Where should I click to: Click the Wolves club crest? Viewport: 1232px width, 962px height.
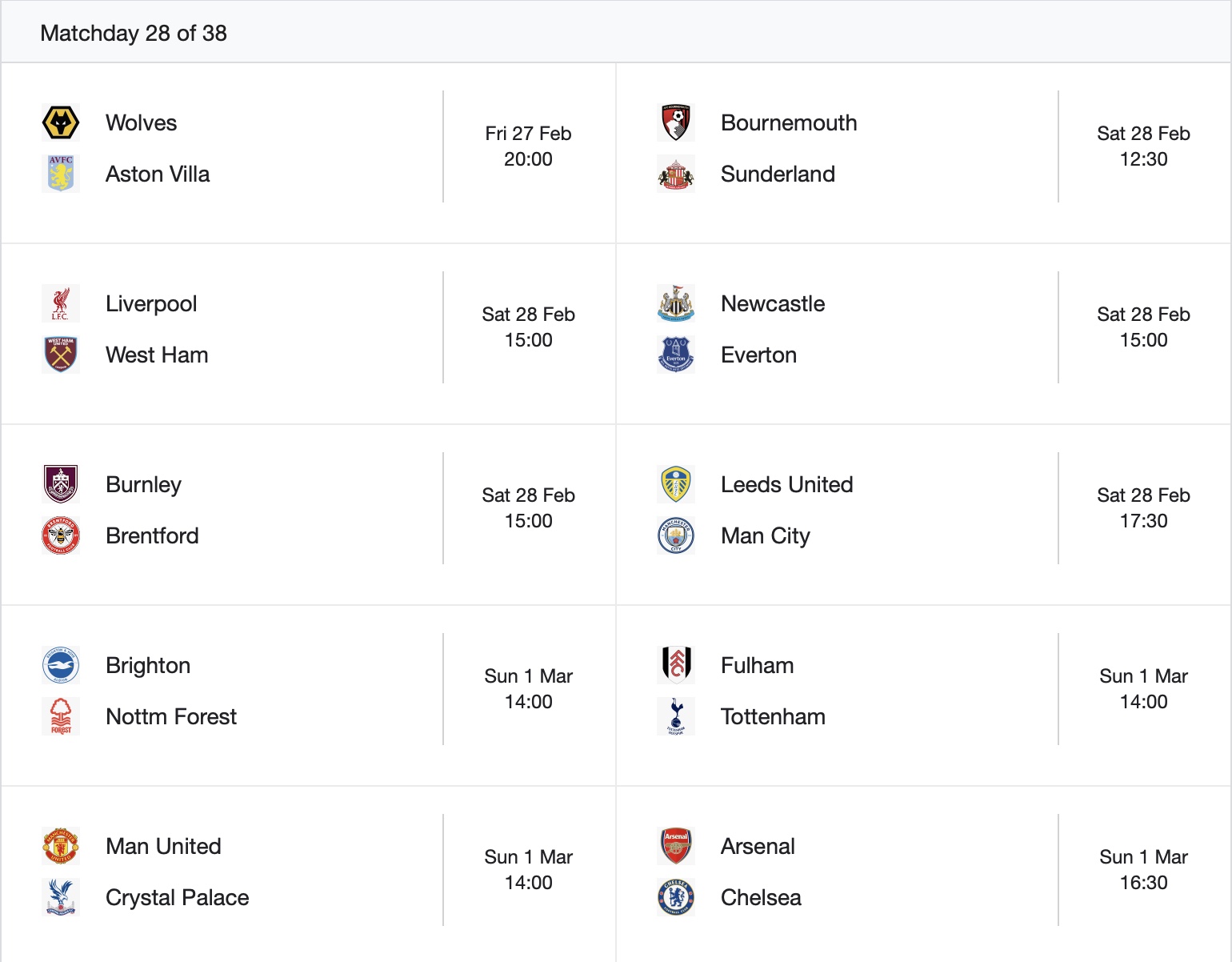point(61,123)
